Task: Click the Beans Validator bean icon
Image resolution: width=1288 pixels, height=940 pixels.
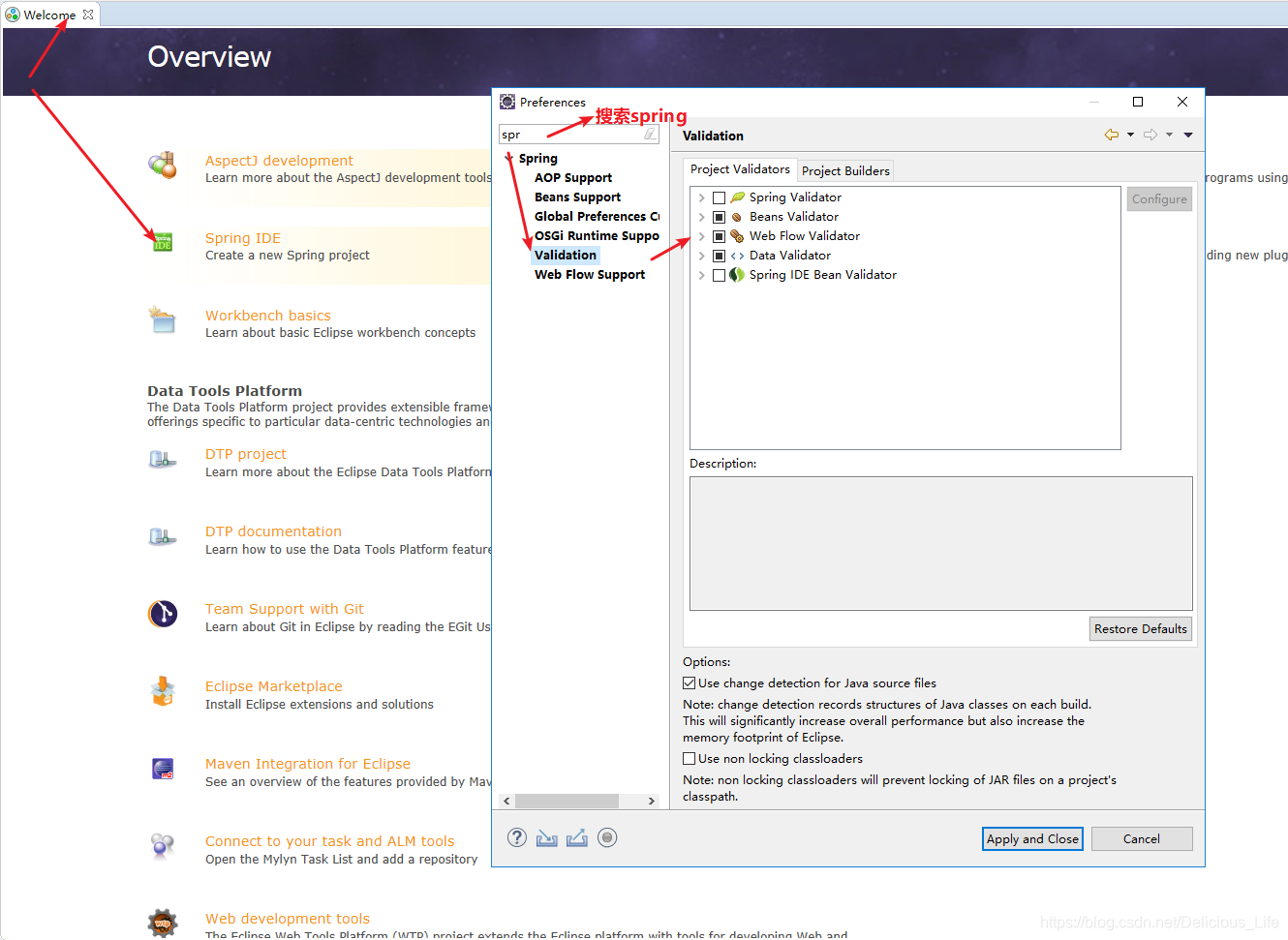Action: coord(737,217)
